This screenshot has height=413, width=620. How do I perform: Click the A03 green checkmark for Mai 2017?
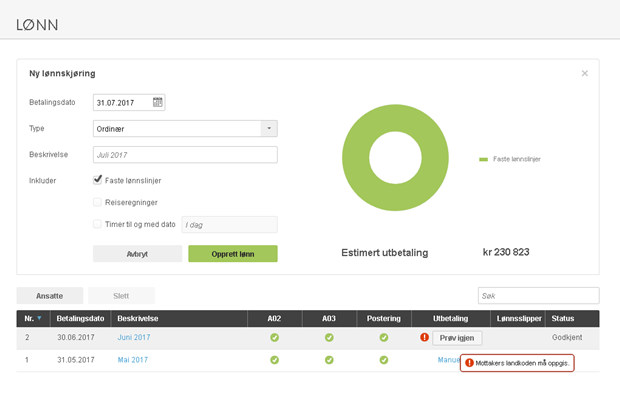(329, 360)
